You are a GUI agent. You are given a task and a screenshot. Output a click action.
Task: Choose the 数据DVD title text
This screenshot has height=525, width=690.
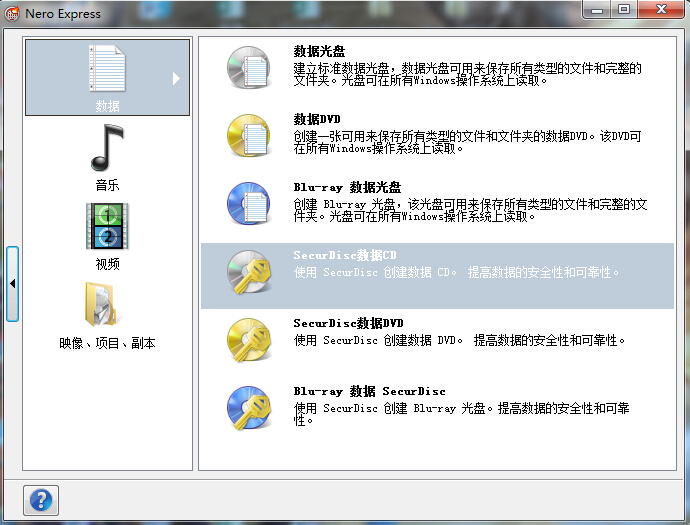point(317,118)
